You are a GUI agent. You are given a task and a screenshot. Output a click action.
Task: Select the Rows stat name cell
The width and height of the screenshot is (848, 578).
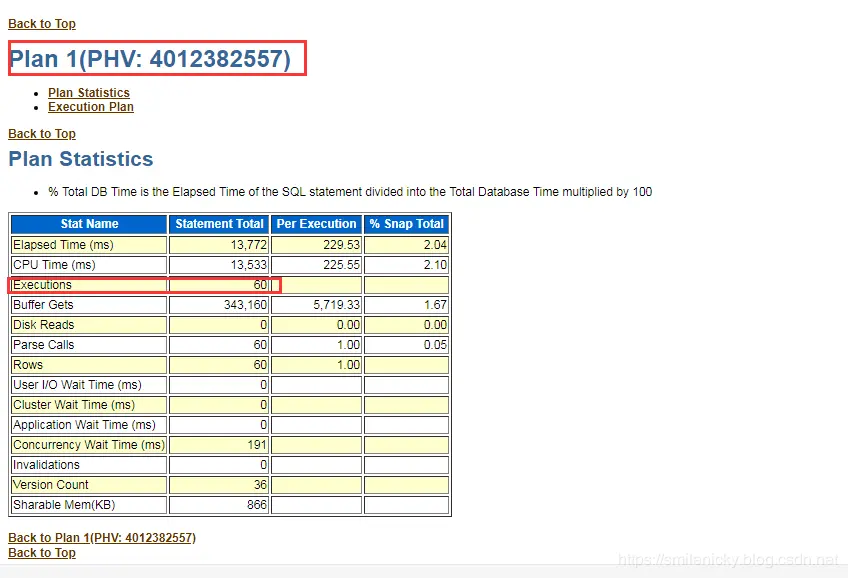pyautogui.click(x=89, y=365)
